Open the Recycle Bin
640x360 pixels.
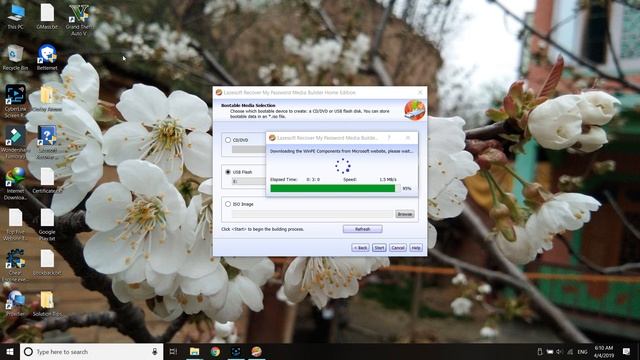coord(16,58)
